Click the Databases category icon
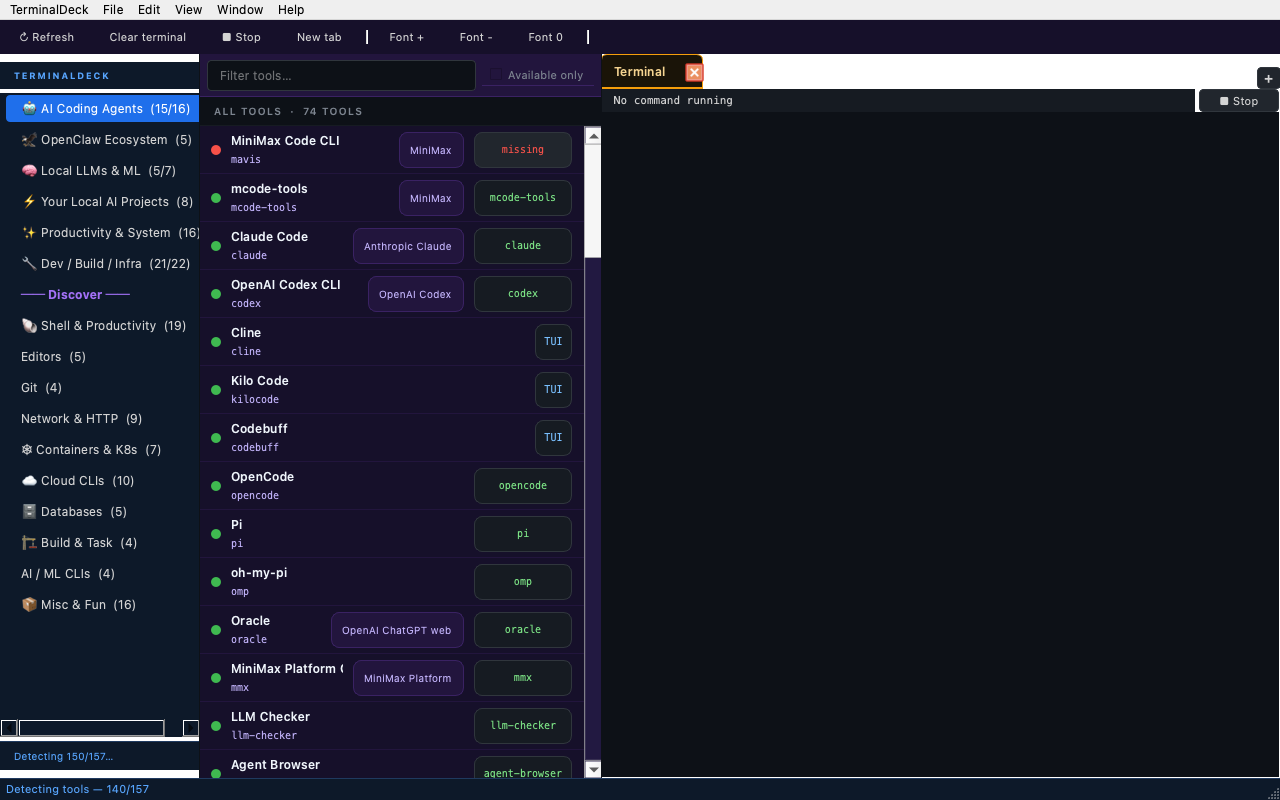Screen dimensions: 1280x800 click(x=29, y=512)
